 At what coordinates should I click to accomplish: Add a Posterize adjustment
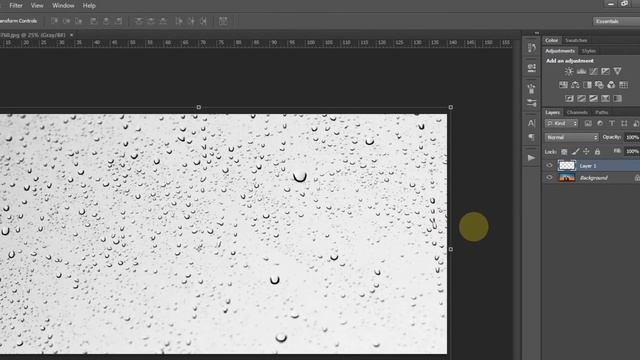pyautogui.click(x=581, y=98)
